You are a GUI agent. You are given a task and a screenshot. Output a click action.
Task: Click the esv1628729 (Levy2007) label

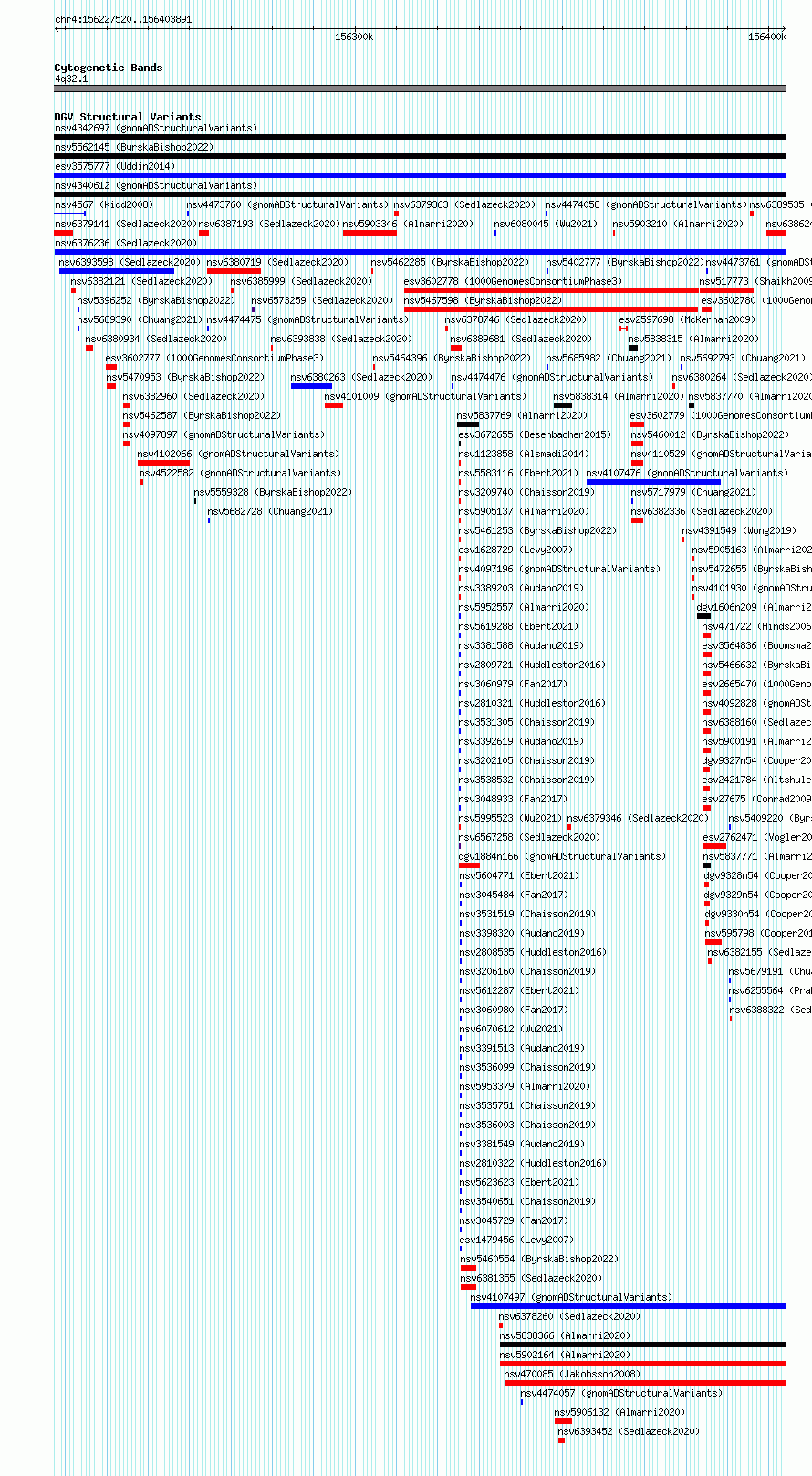click(516, 550)
